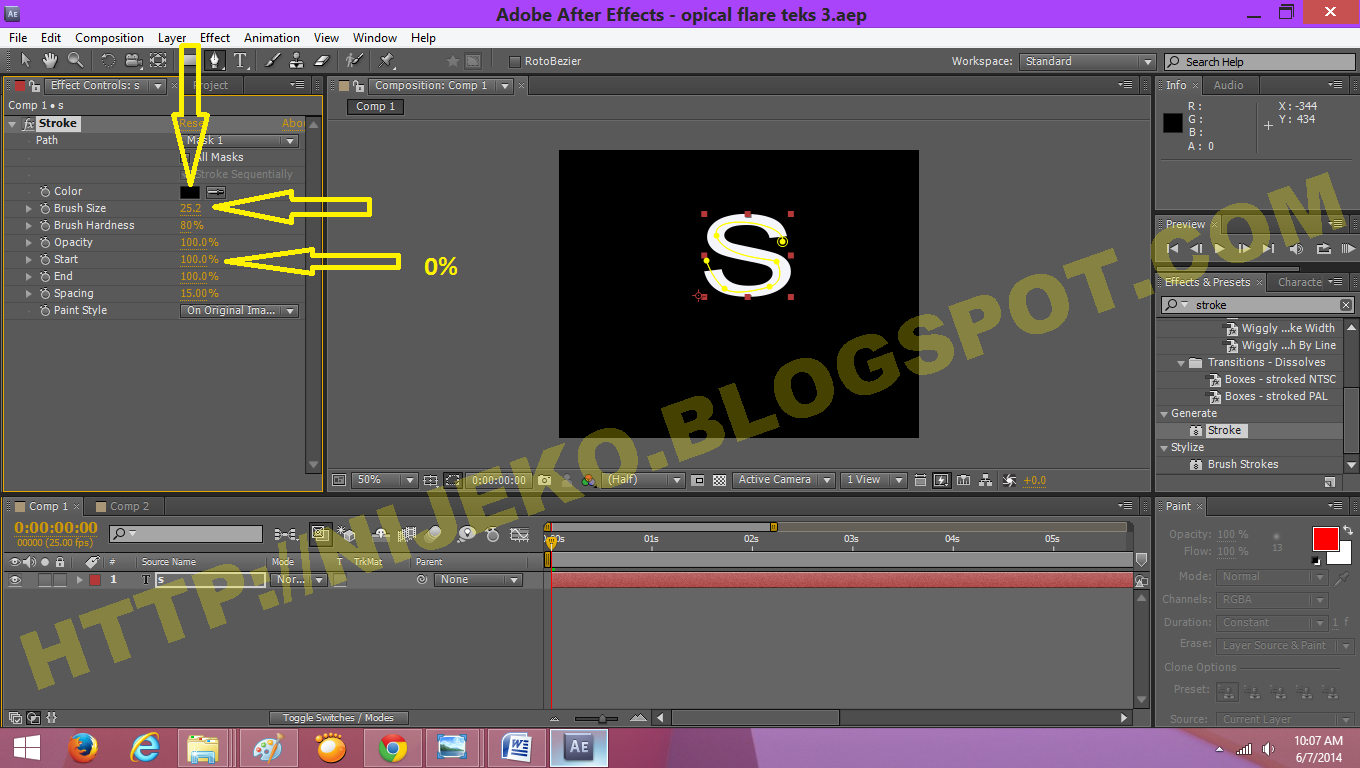Open the Parent None dropdown
The image size is (1360, 768).
point(478,580)
